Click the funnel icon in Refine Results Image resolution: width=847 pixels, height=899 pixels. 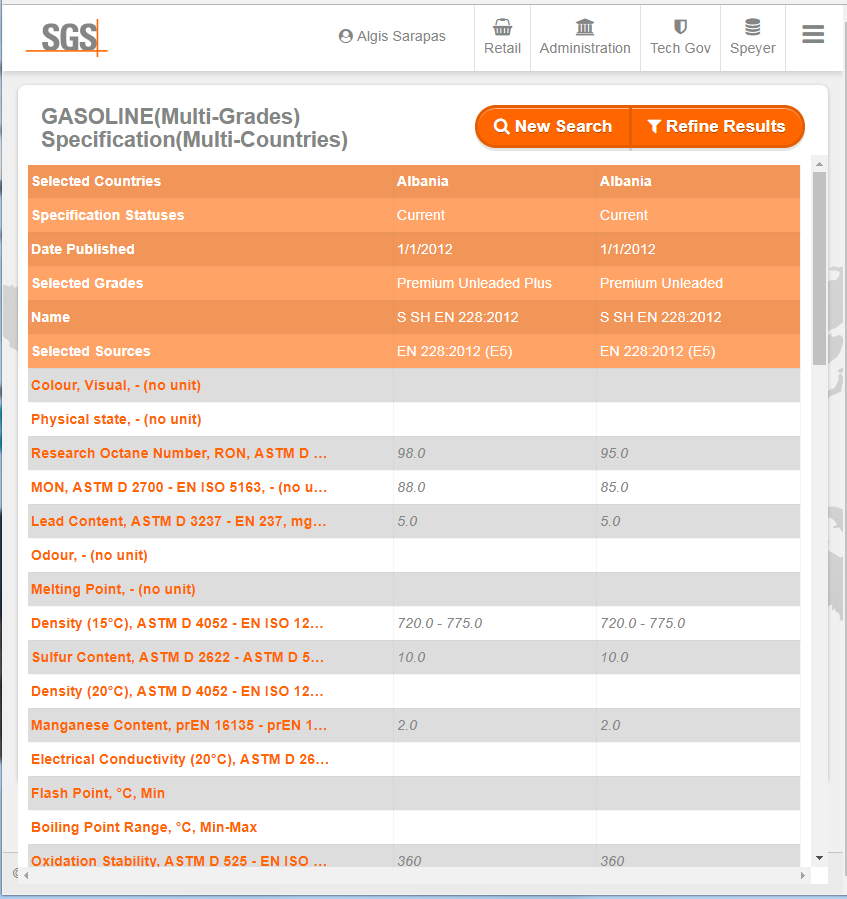(654, 126)
